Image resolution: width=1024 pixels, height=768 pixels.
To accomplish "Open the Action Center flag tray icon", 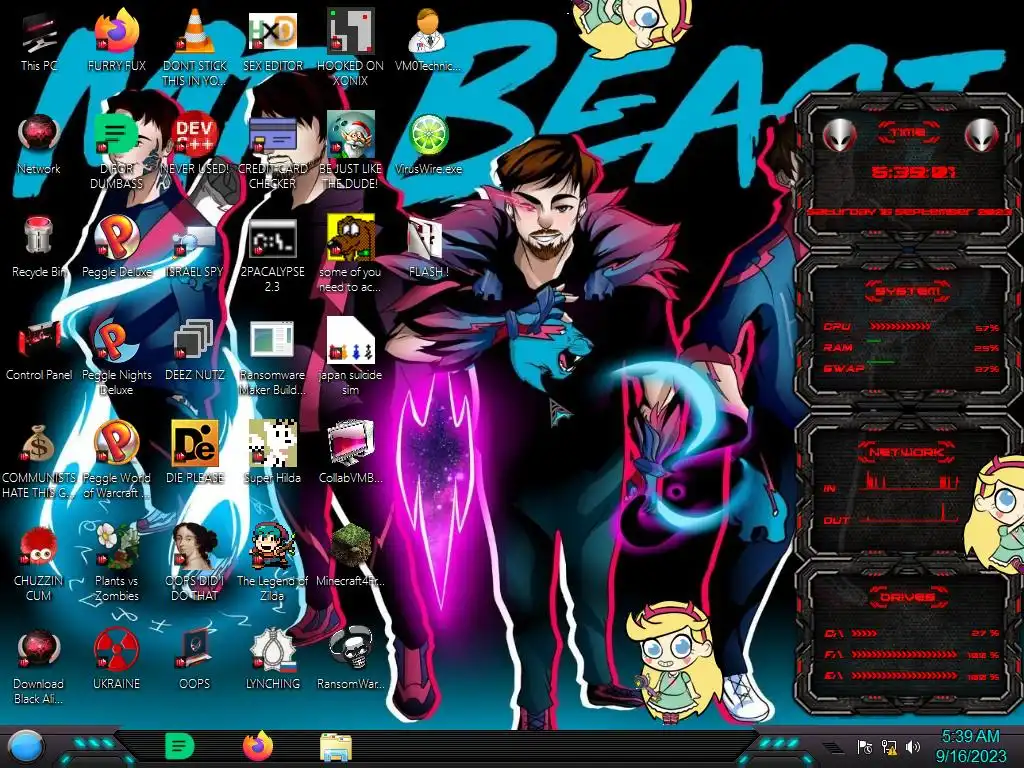I will tap(864, 746).
